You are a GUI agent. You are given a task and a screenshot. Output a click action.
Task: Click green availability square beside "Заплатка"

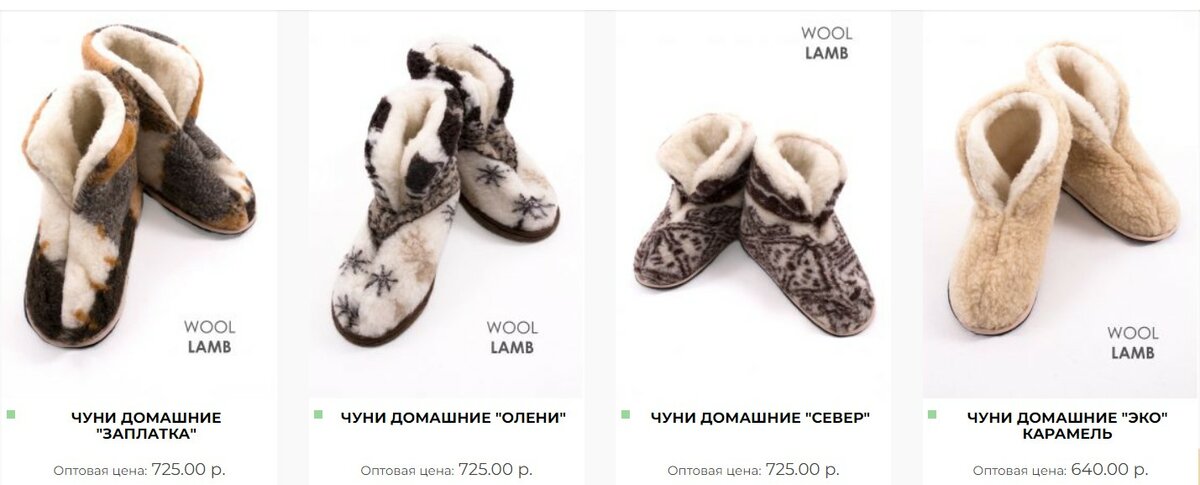click(x=11, y=414)
